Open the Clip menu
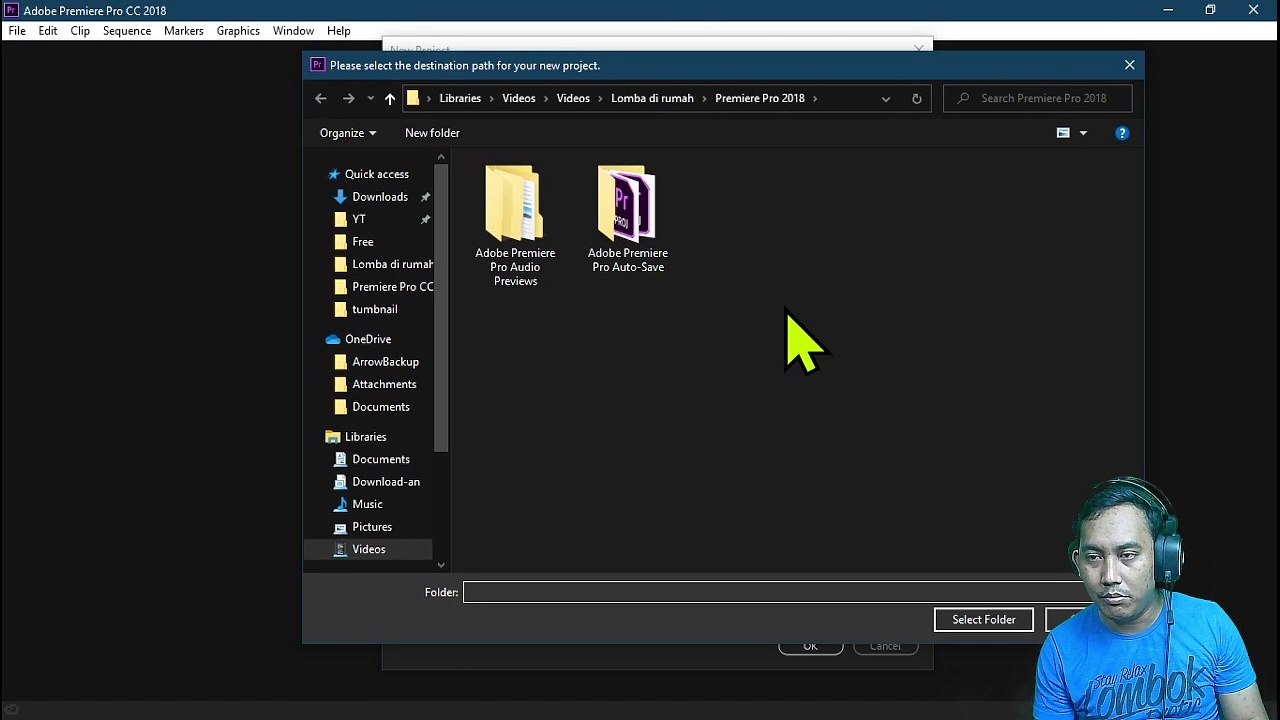Image resolution: width=1280 pixels, height=720 pixels. pos(80,31)
